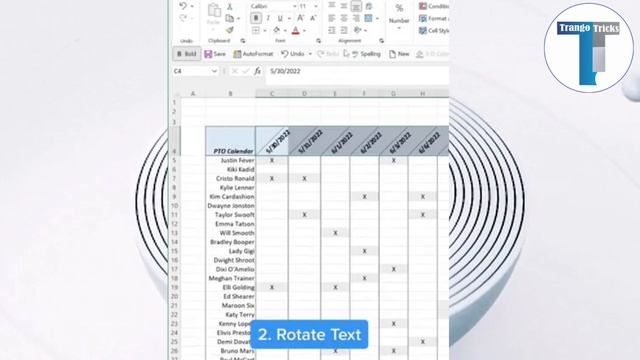The width and height of the screenshot is (640, 360).
Task: Open the Clipboard dialog launcher
Action: (x=243, y=41)
